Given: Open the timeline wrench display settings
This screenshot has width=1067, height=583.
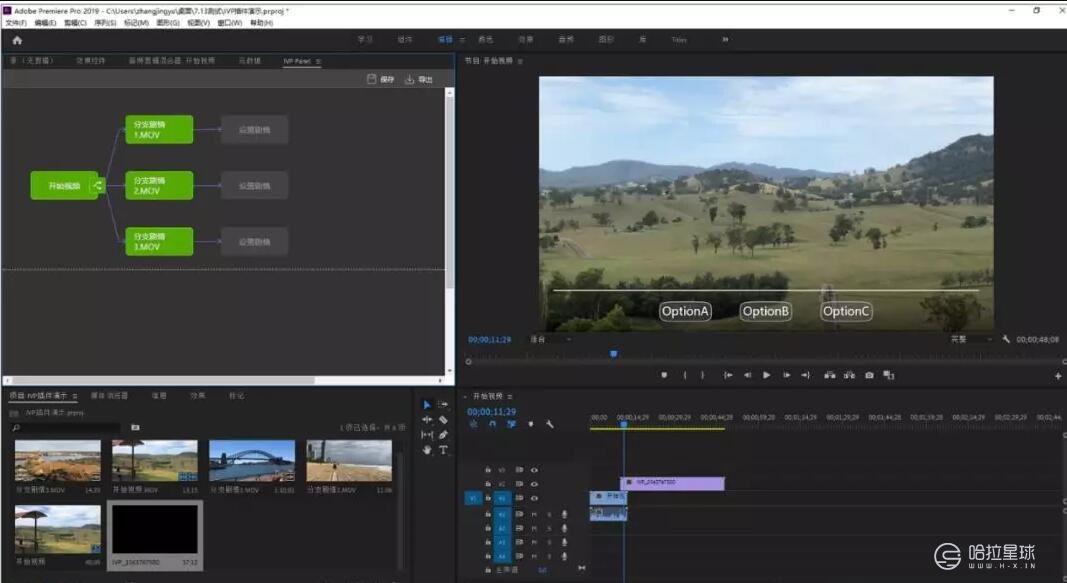Looking at the screenshot, I should coord(550,424).
